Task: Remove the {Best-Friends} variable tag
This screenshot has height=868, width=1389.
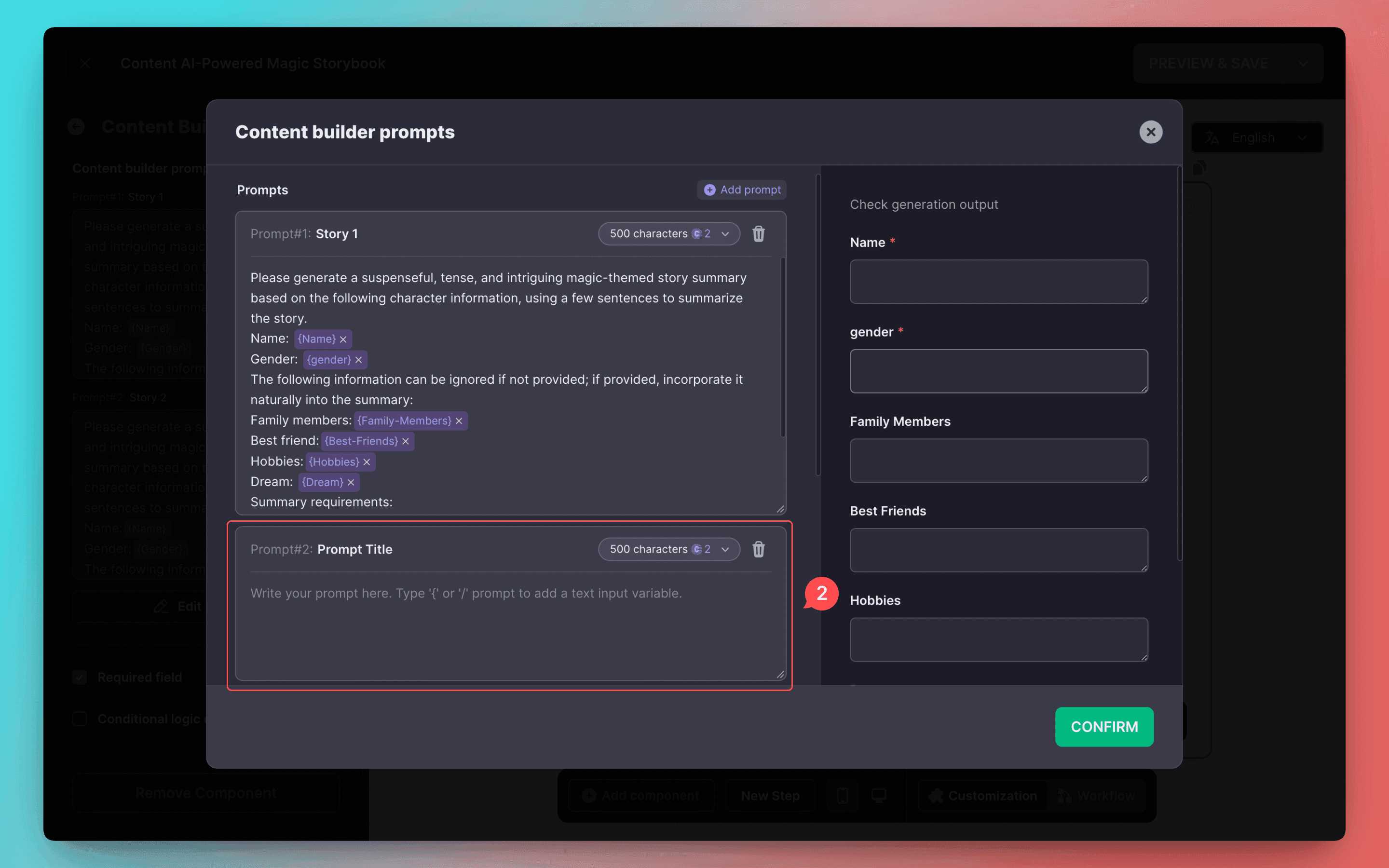Action: point(406,441)
